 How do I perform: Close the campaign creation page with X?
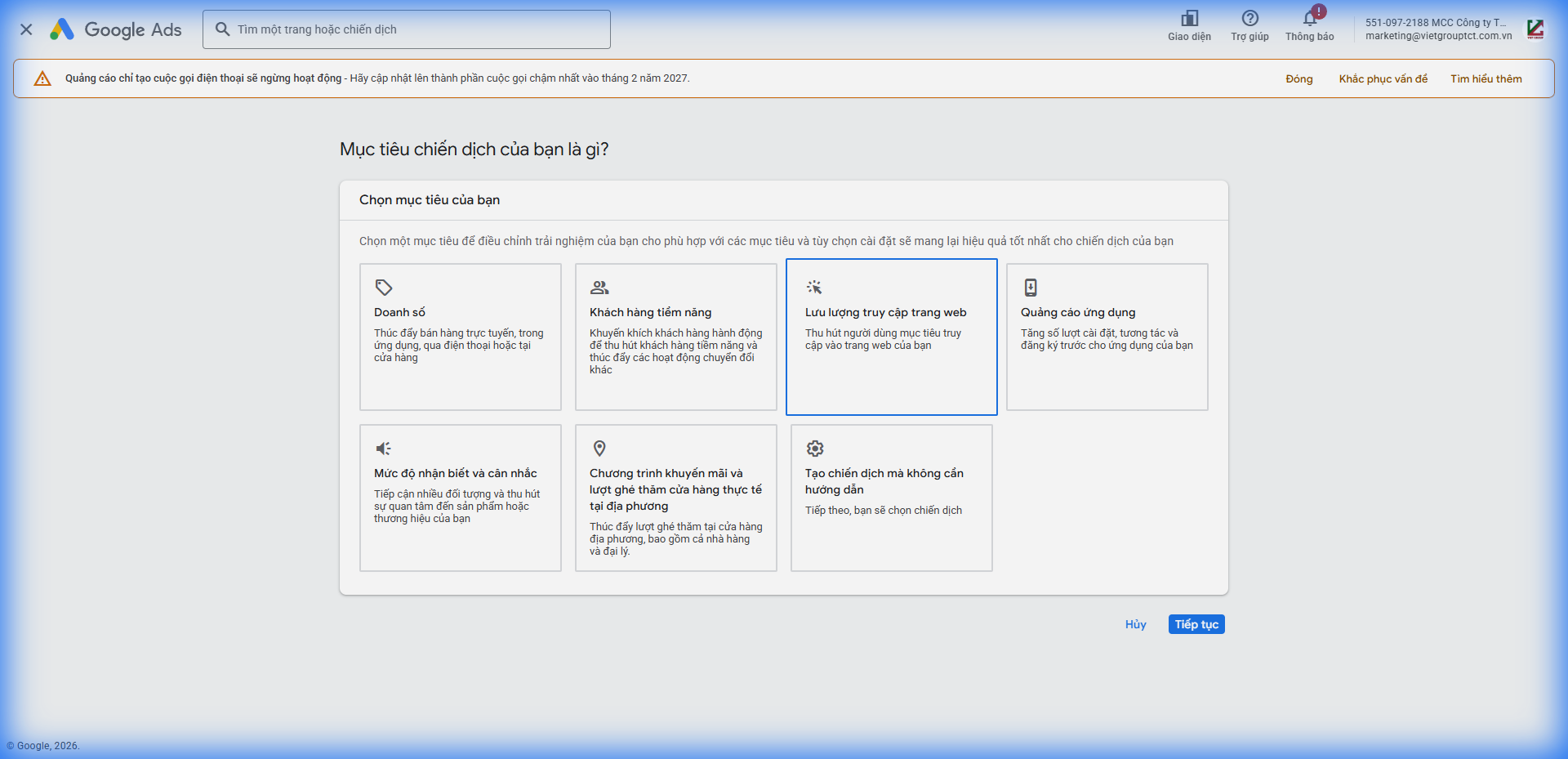tap(26, 29)
